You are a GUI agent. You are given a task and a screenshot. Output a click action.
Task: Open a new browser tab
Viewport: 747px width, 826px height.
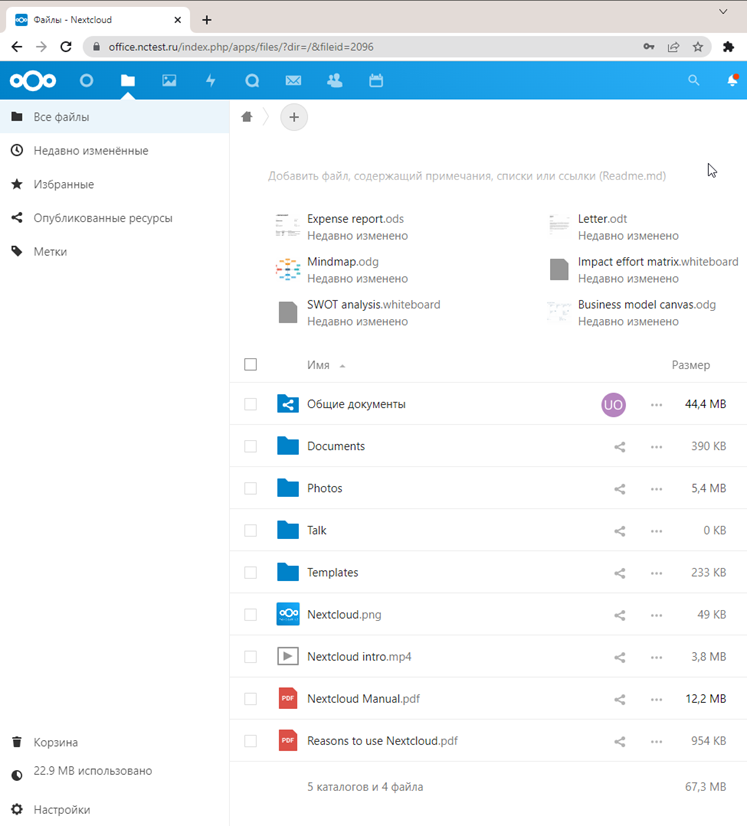pyautogui.click(x=207, y=20)
